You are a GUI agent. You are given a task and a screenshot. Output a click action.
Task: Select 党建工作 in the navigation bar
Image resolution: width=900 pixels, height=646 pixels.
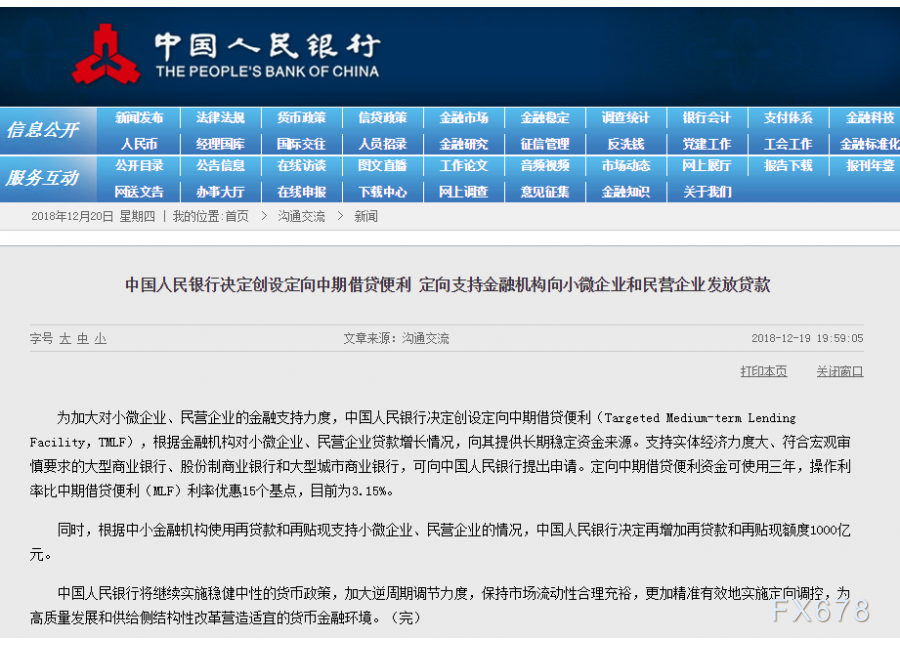(707, 144)
